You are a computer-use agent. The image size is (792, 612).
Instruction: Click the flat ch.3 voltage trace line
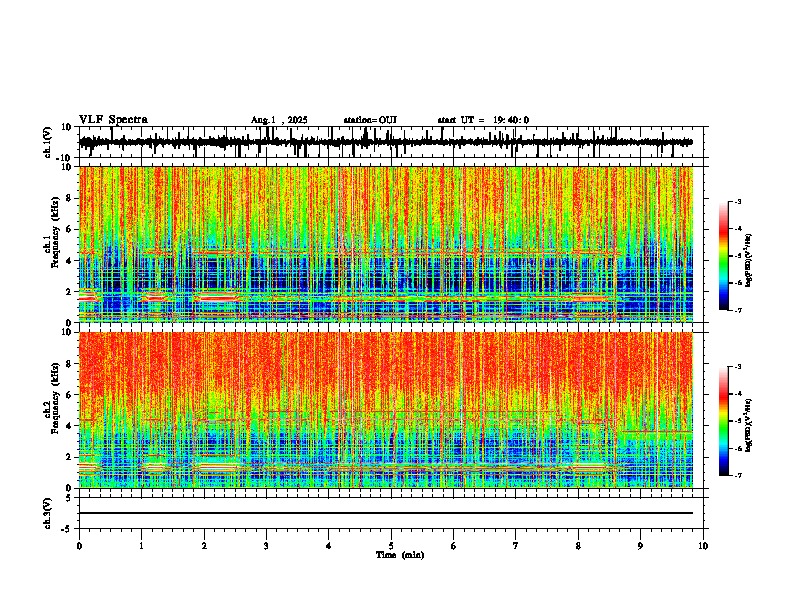pyautogui.click(x=386, y=513)
